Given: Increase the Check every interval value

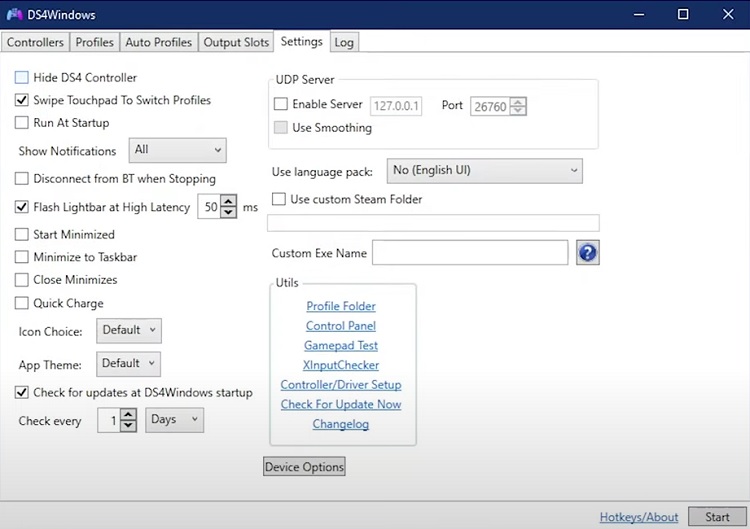Looking at the screenshot, I should (x=128, y=414).
